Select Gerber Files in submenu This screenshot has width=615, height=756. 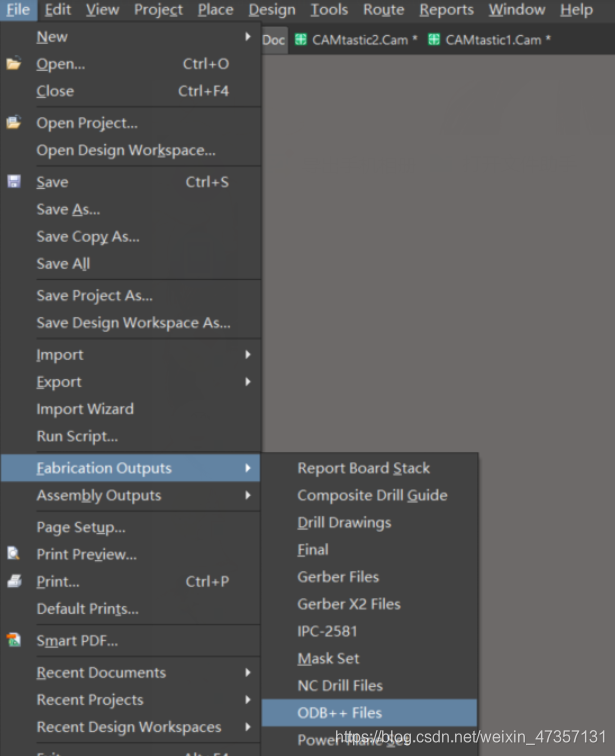point(370,577)
